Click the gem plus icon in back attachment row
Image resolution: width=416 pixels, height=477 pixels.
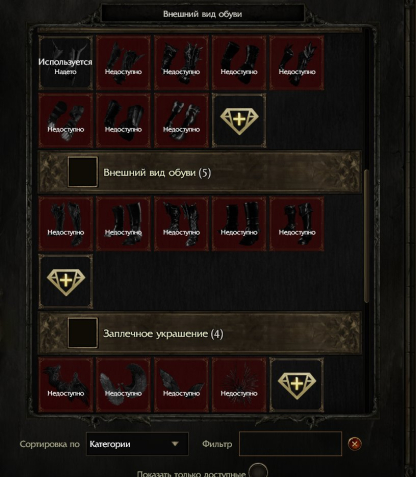pos(297,385)
